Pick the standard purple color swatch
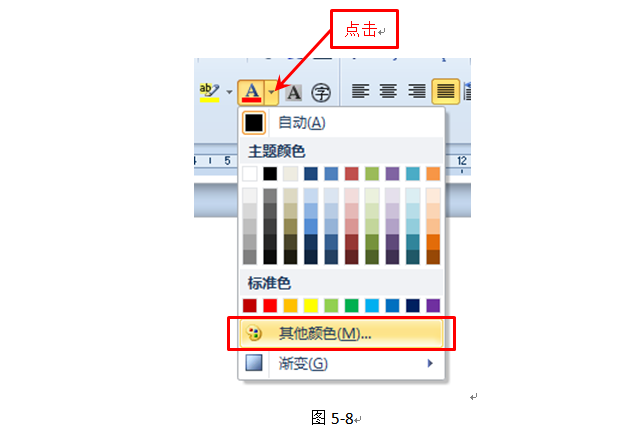The width and height of the screenshot is (626, 430). [433, 305]
